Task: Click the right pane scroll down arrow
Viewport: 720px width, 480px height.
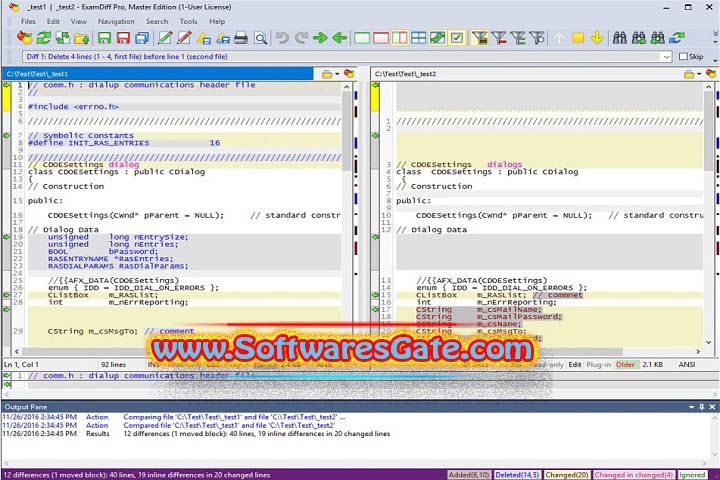Action: pyautogui.click(x=709, y=342)
